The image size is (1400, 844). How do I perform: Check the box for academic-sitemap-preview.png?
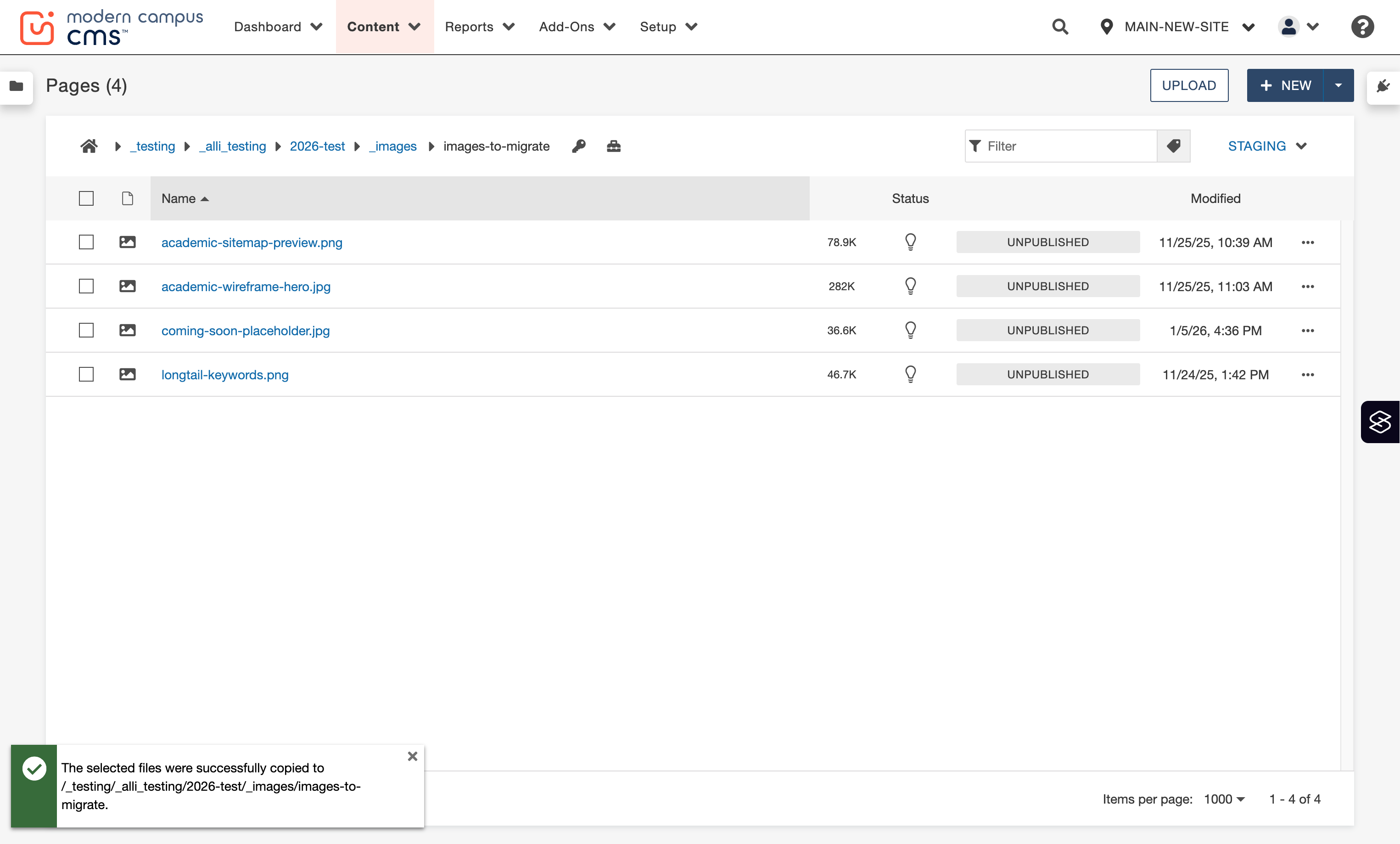(x=86, y=242)
